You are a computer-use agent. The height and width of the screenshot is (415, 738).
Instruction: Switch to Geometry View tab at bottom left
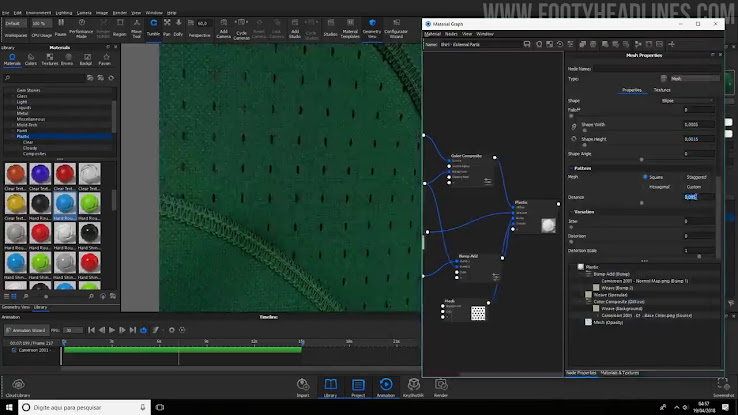[x=16, y=307]
